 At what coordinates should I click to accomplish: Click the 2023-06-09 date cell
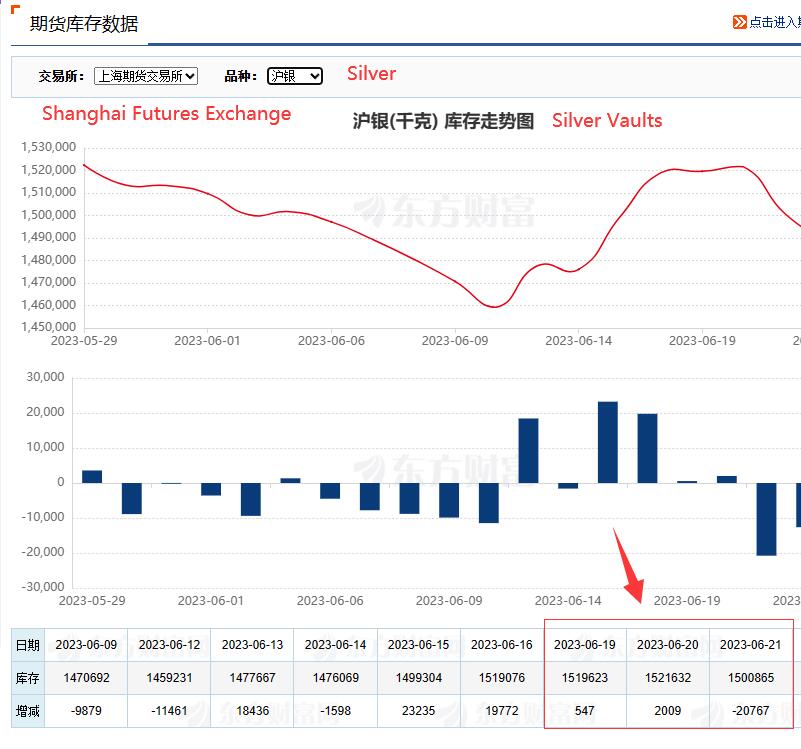coord(86,645)
